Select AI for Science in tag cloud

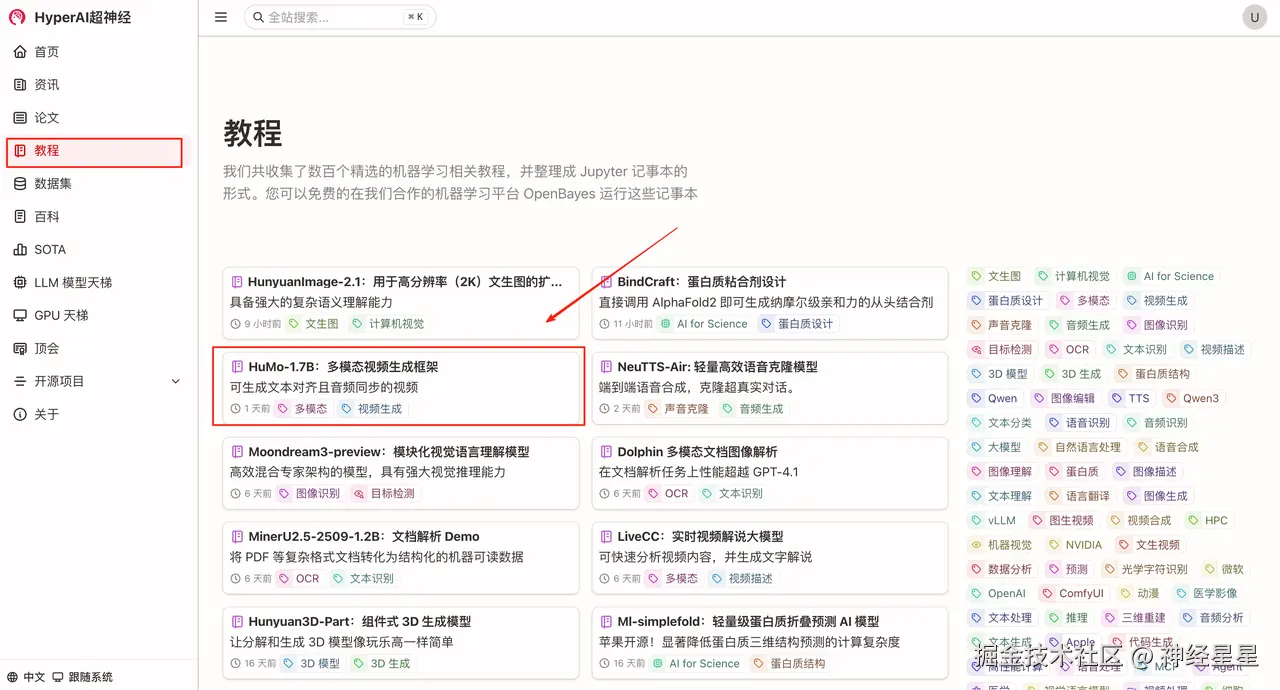(x=1169, y=277)
